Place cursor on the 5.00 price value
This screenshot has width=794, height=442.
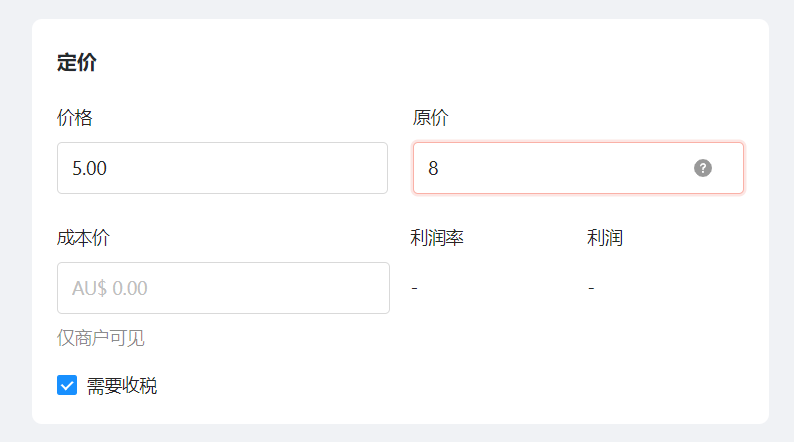point(89,169)
